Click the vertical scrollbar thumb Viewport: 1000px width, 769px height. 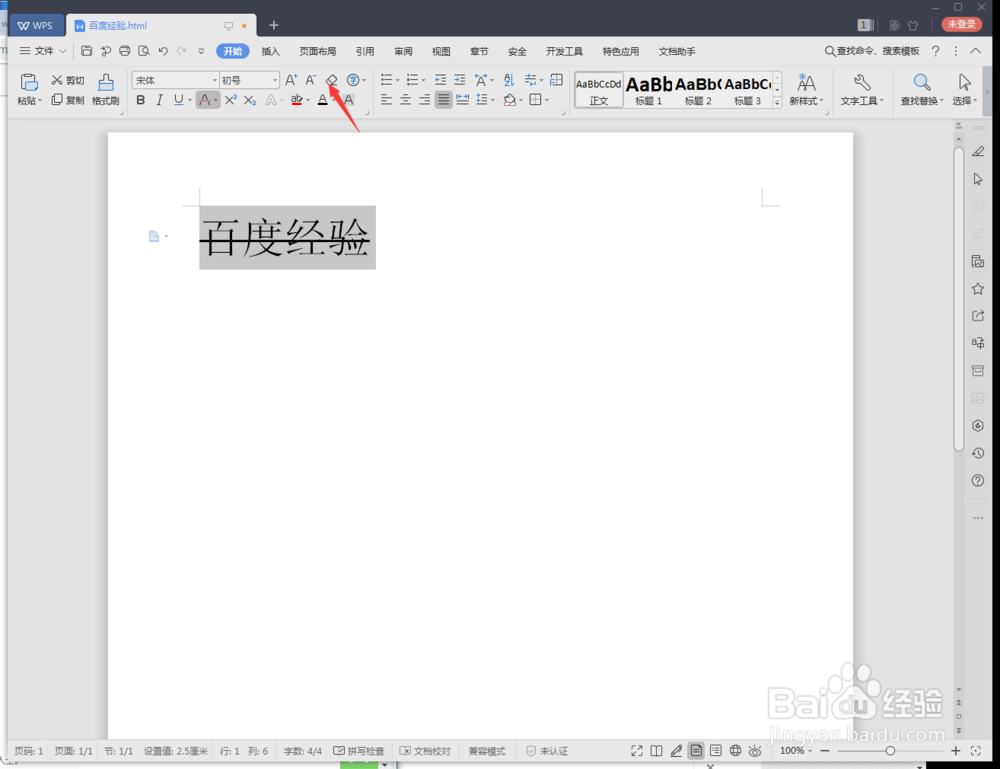pos(959,300)
